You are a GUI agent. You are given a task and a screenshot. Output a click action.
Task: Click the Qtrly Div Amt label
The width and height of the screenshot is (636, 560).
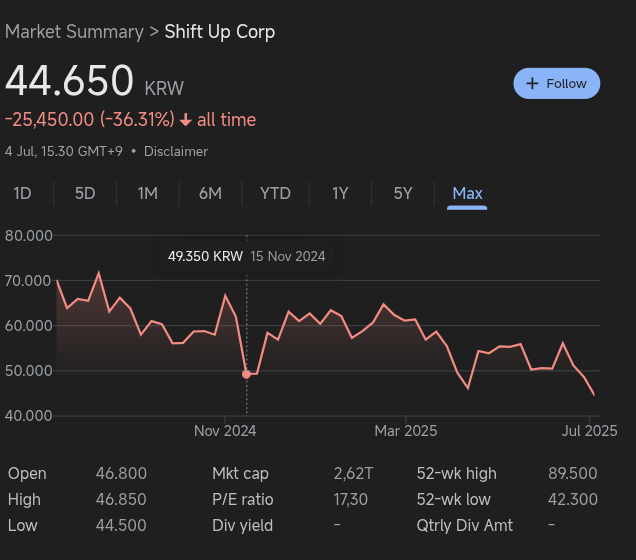click(464, 525)
